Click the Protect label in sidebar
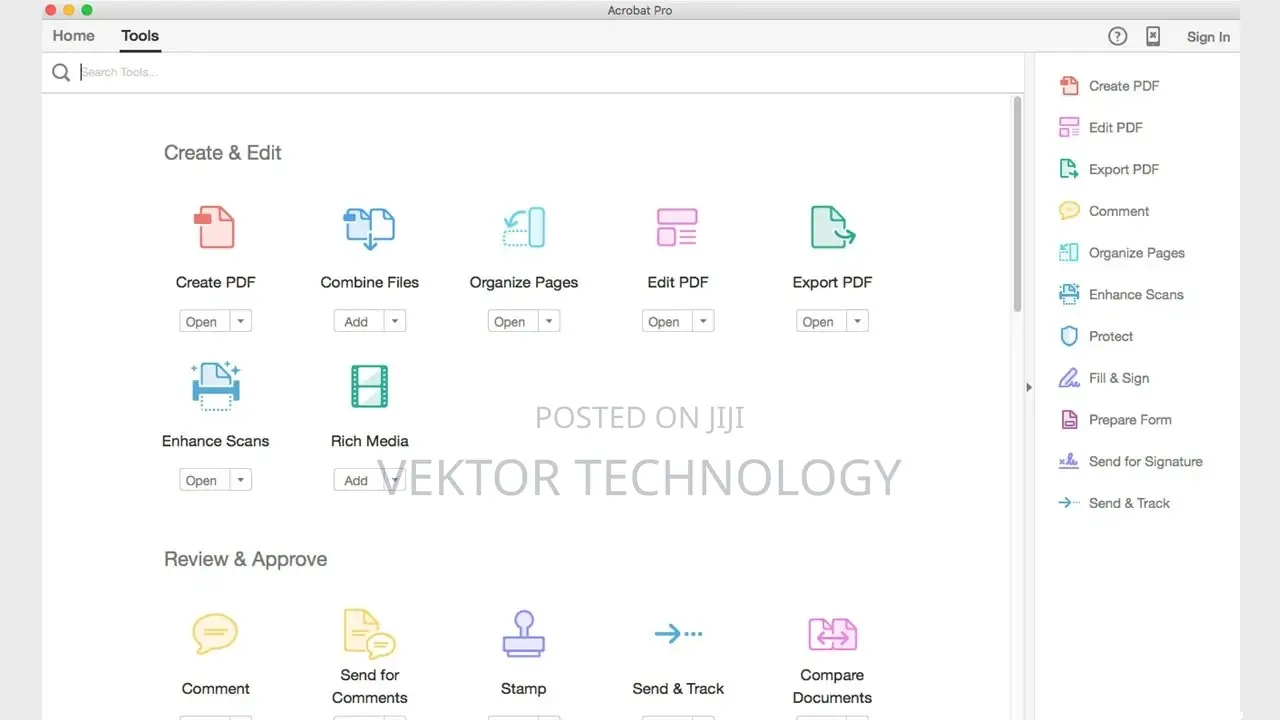This screenshot has height=720, width=1280. point(1111,336)
